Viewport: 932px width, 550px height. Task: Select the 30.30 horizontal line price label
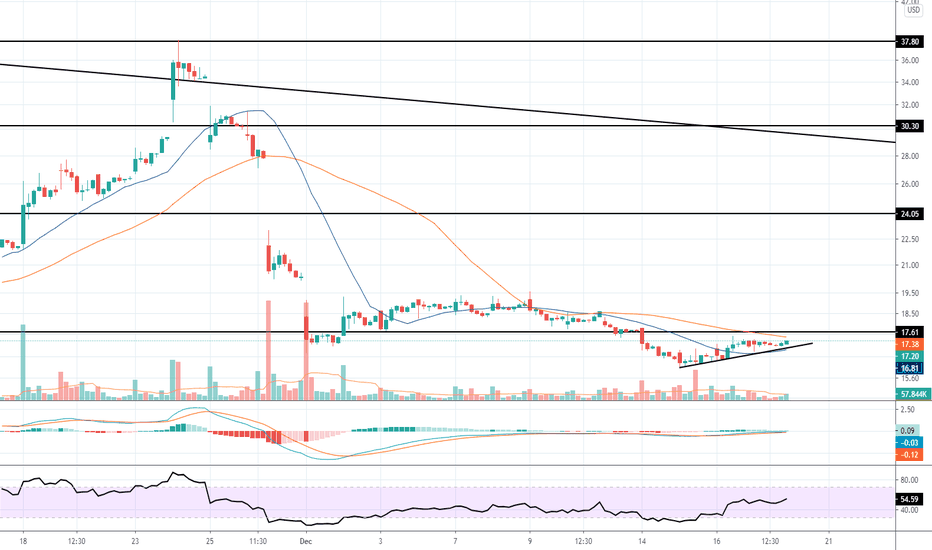909,126
